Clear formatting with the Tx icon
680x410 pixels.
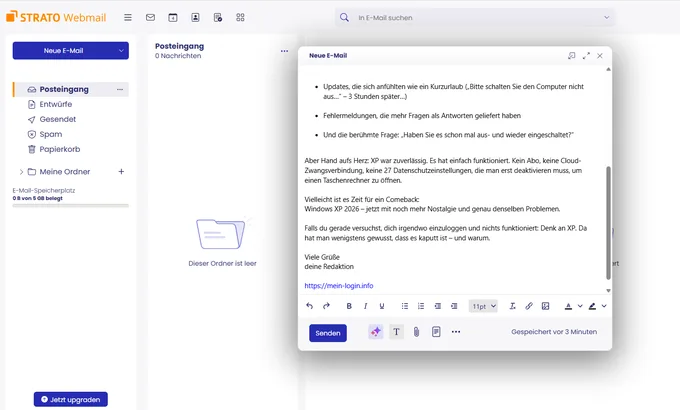coord(512,306)
